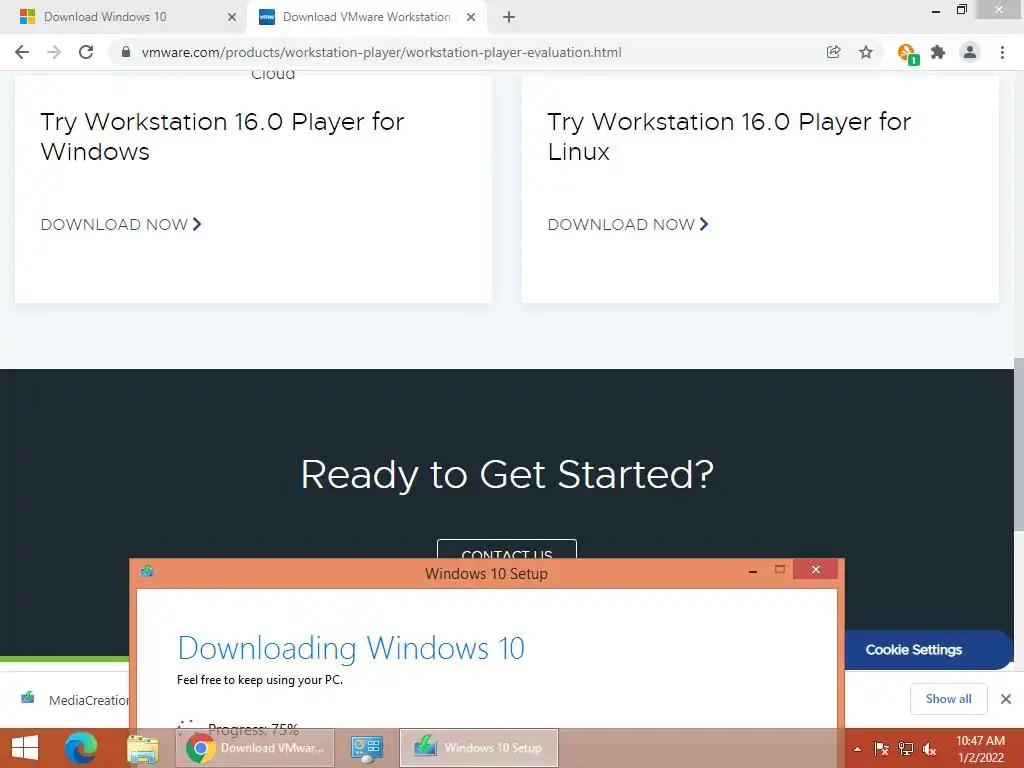Click the page vertical scrollbar
The height and width of the screenshot is (768, 1024).
pyautogui.click(x=1019, y=444)
